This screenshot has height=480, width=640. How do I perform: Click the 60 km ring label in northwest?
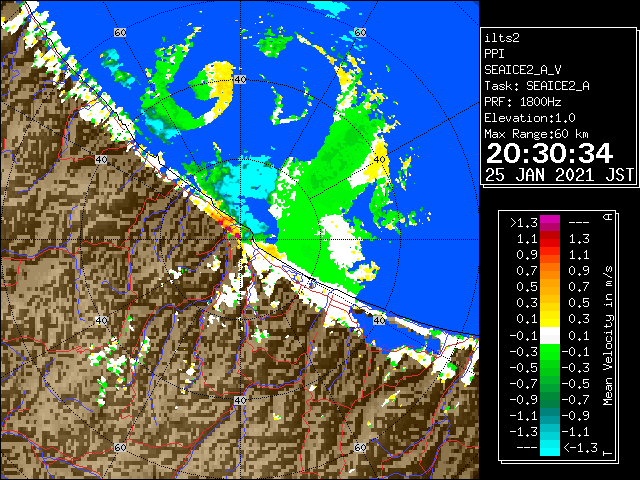[x=120, y=32]
